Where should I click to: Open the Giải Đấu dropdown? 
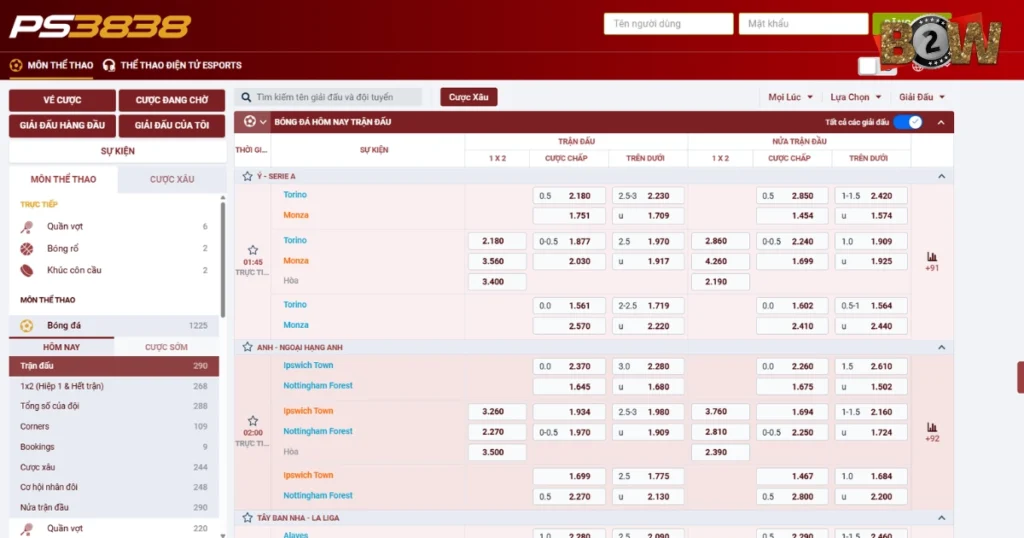pyautogui.click(x=921, y=97)
